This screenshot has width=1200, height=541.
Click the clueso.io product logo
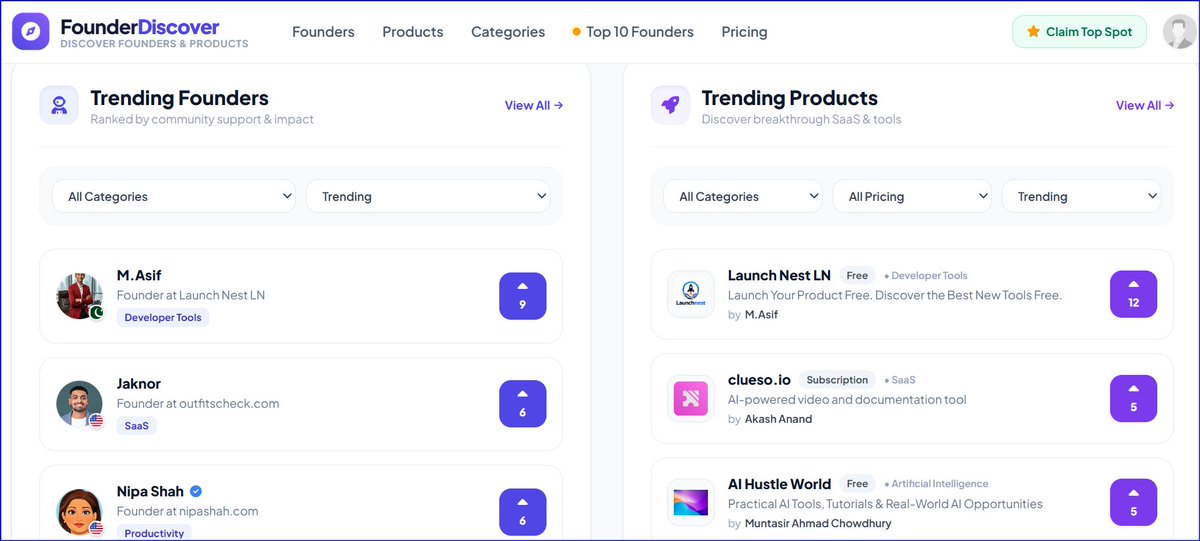coord(692,398)
